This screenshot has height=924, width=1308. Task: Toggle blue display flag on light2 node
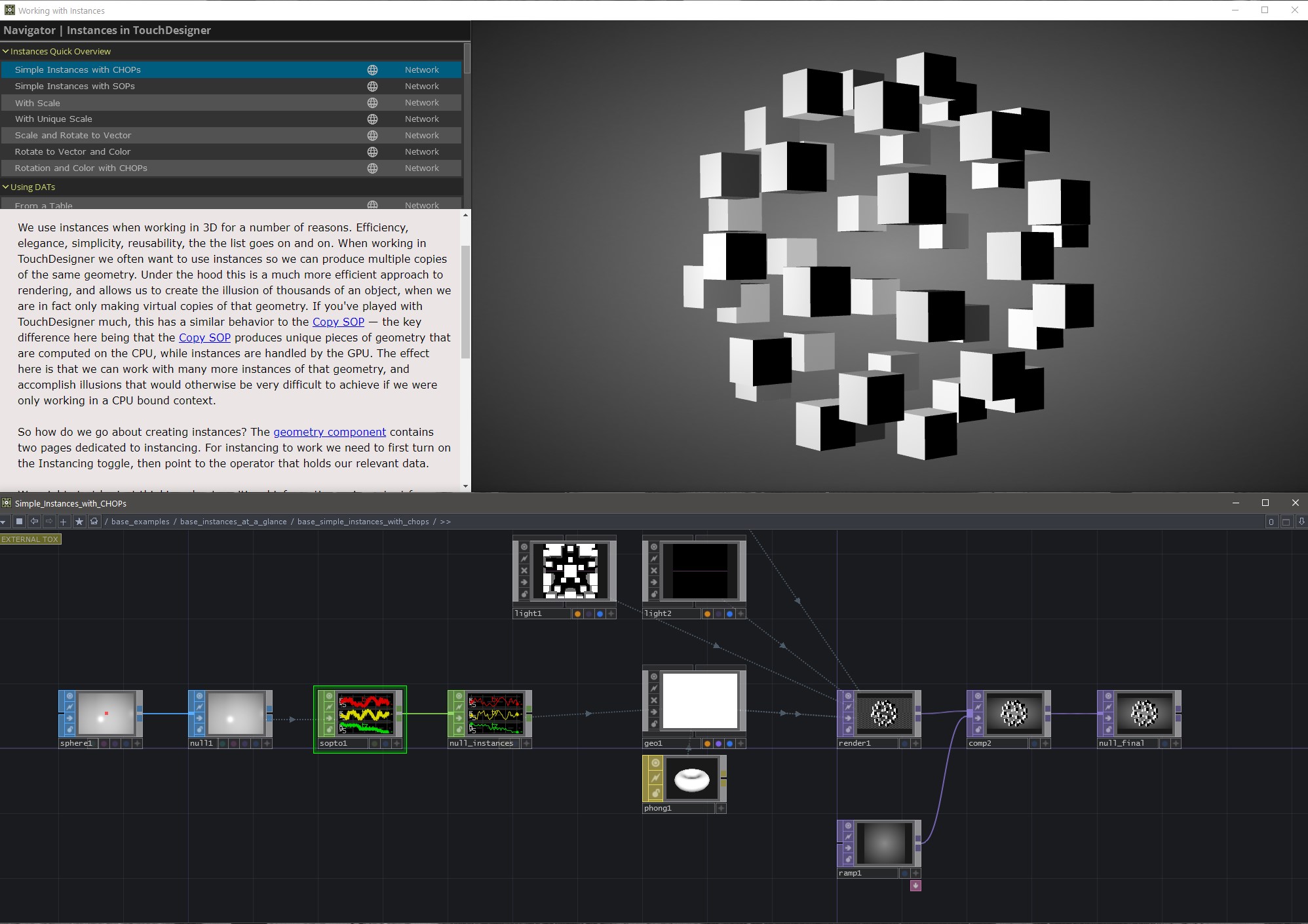tap(729, 614)
